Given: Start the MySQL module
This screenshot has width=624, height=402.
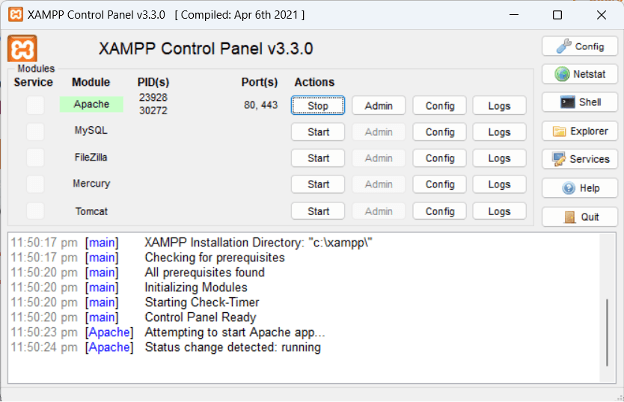Looking at the screenshot, I should 318,132.
